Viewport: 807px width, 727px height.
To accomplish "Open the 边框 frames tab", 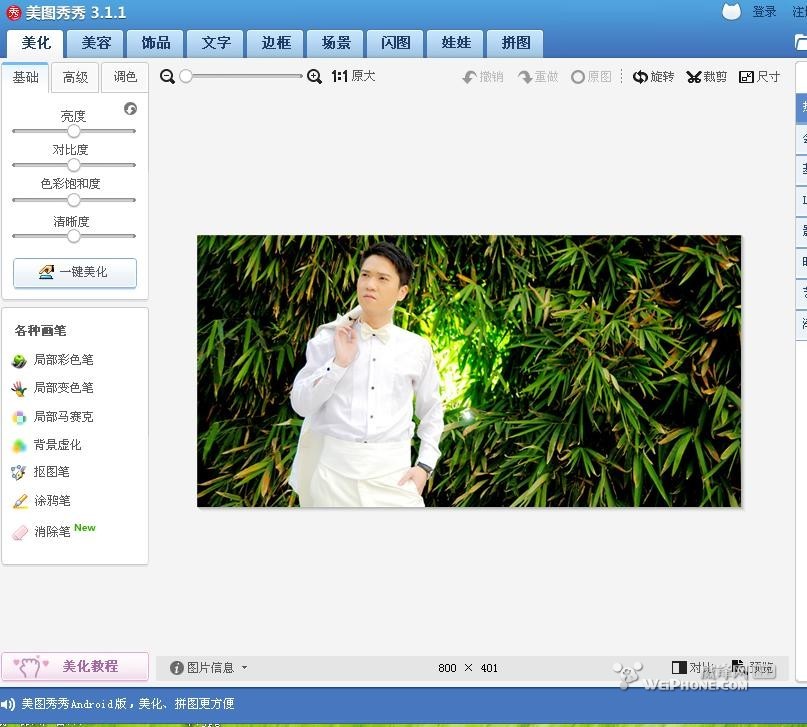I will pyautogui.click(x=276, y=43).
